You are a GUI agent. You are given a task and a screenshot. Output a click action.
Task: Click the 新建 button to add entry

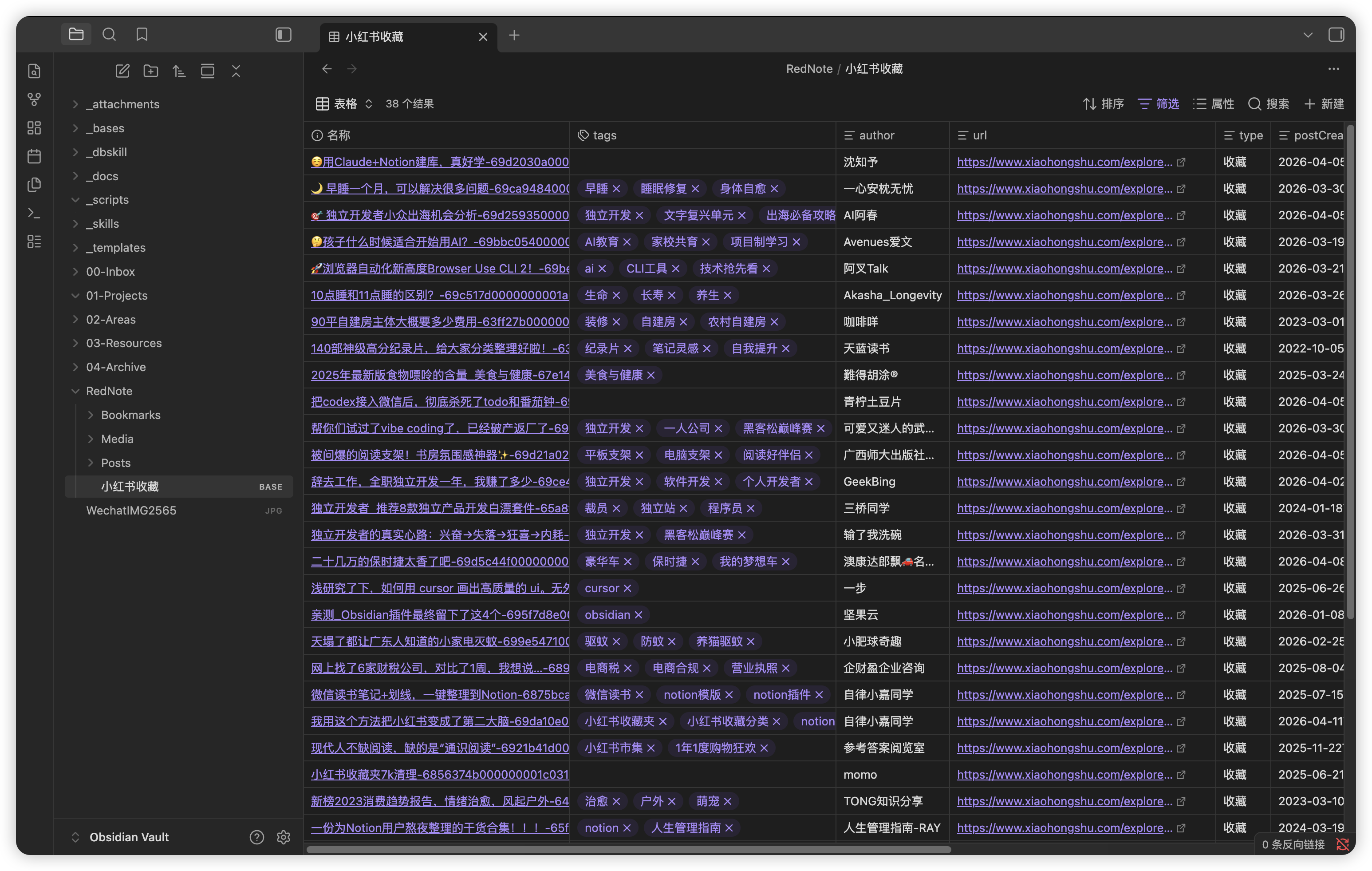click(x=1325, y=104)
